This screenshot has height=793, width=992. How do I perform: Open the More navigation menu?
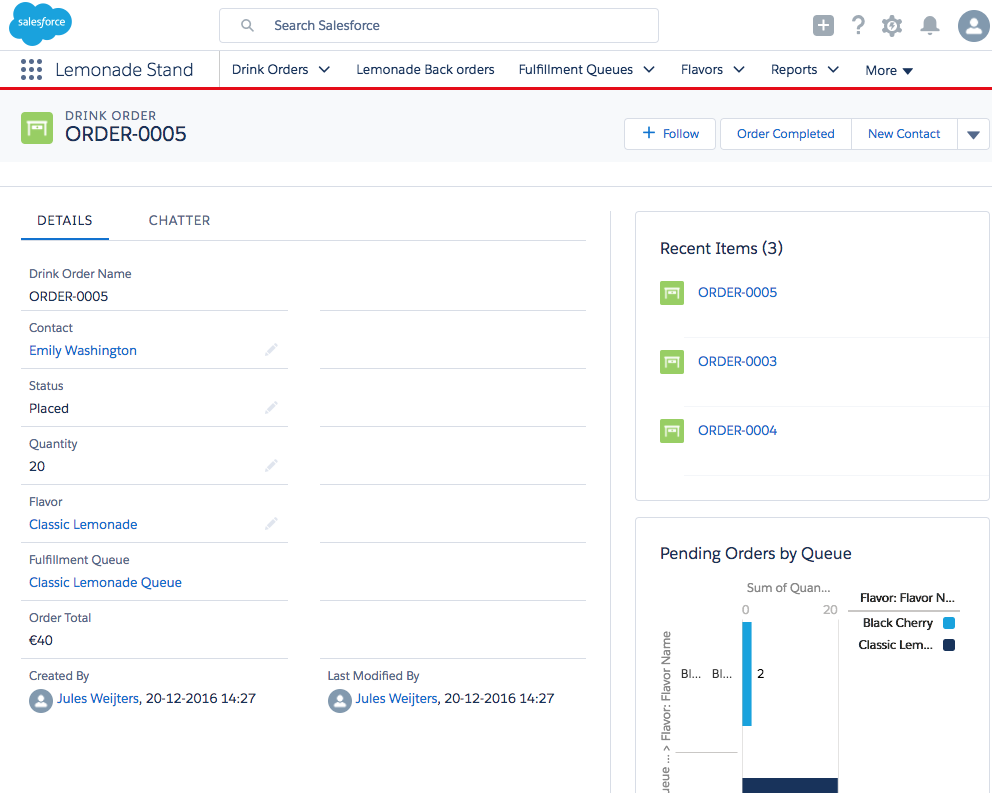889,71
